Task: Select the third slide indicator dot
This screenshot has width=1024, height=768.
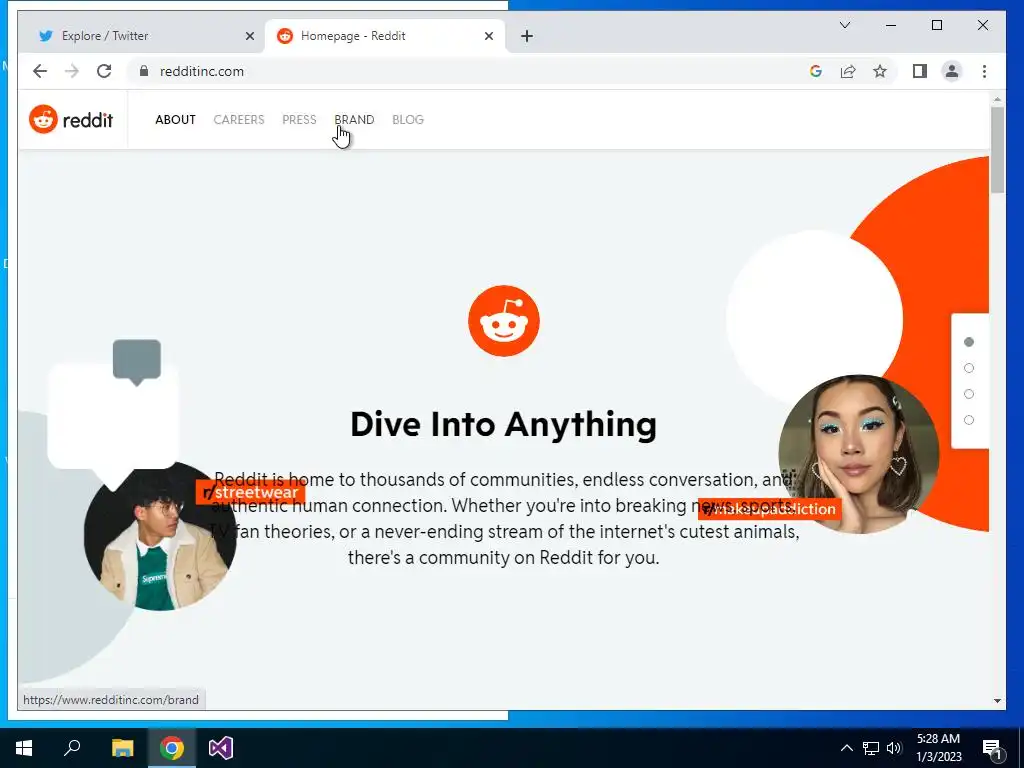Action: click(969, 394)
